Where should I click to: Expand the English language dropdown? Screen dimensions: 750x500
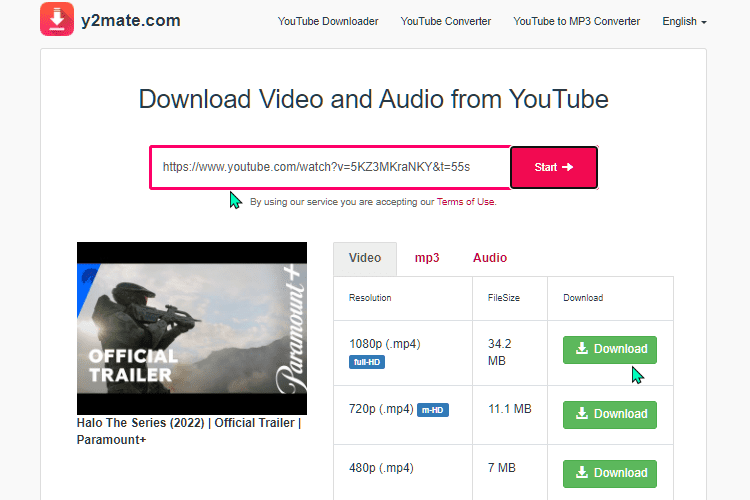684,22
